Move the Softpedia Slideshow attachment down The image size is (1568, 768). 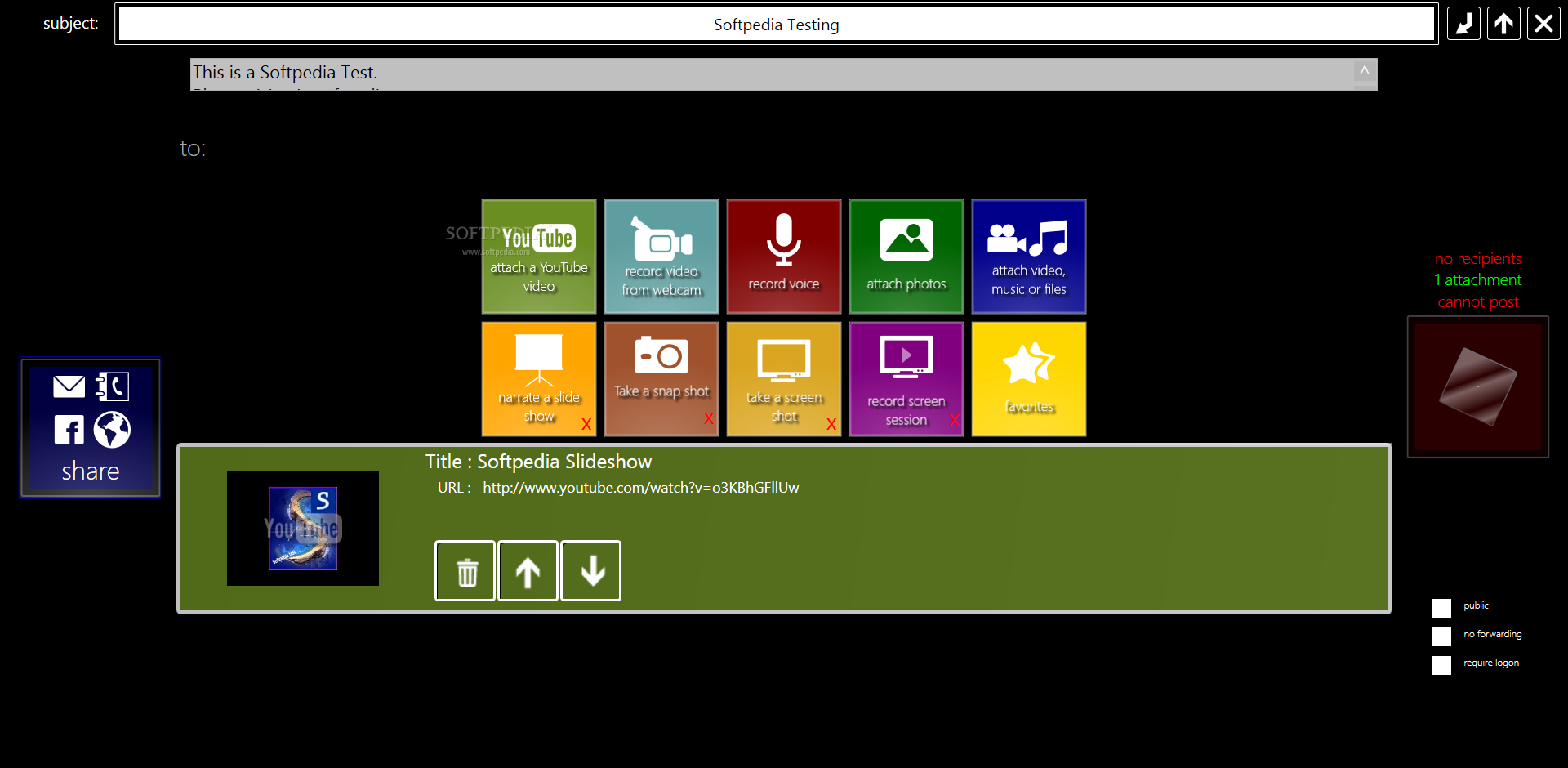pyautogui.click(x=591, y=571)
